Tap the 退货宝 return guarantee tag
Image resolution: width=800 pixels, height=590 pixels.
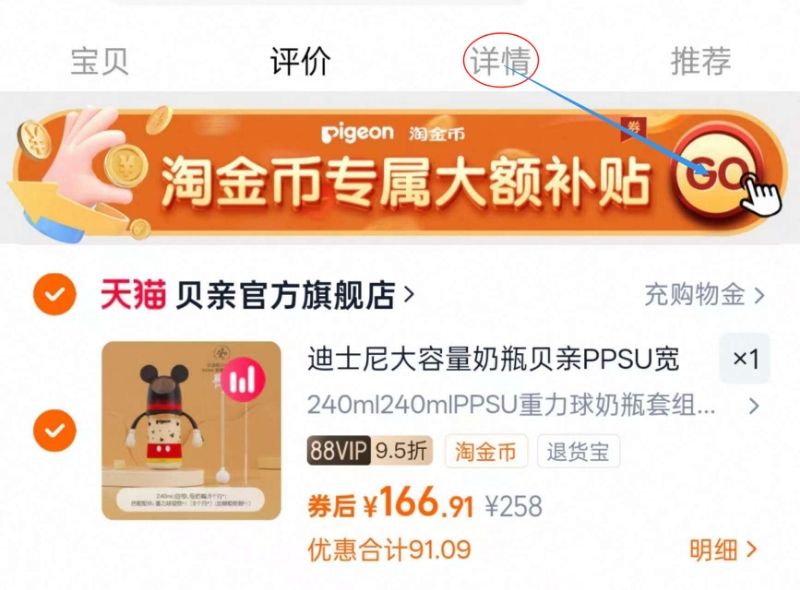pos(578,451)
